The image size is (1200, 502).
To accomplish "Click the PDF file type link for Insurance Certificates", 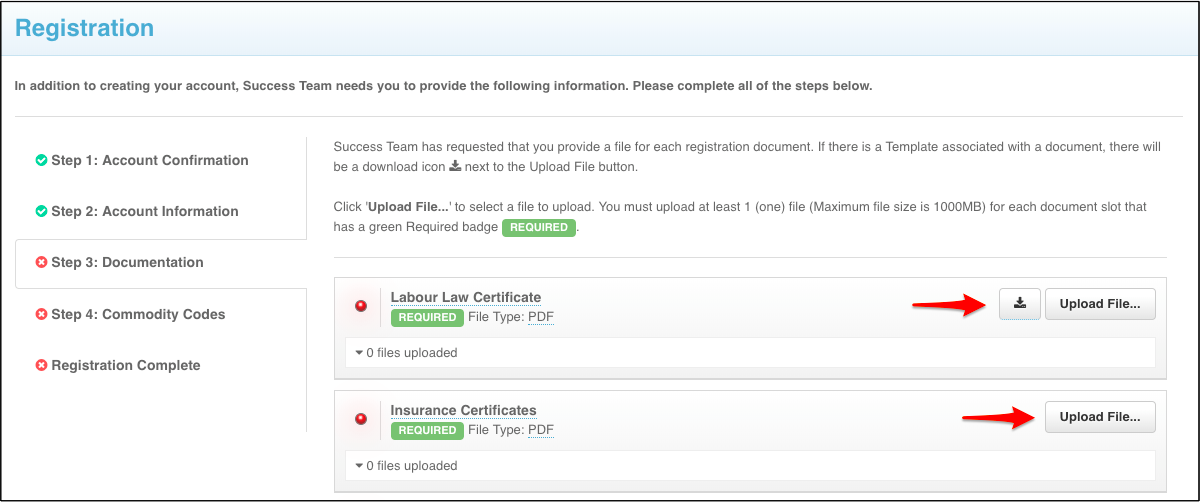I will tap(541, 431).
